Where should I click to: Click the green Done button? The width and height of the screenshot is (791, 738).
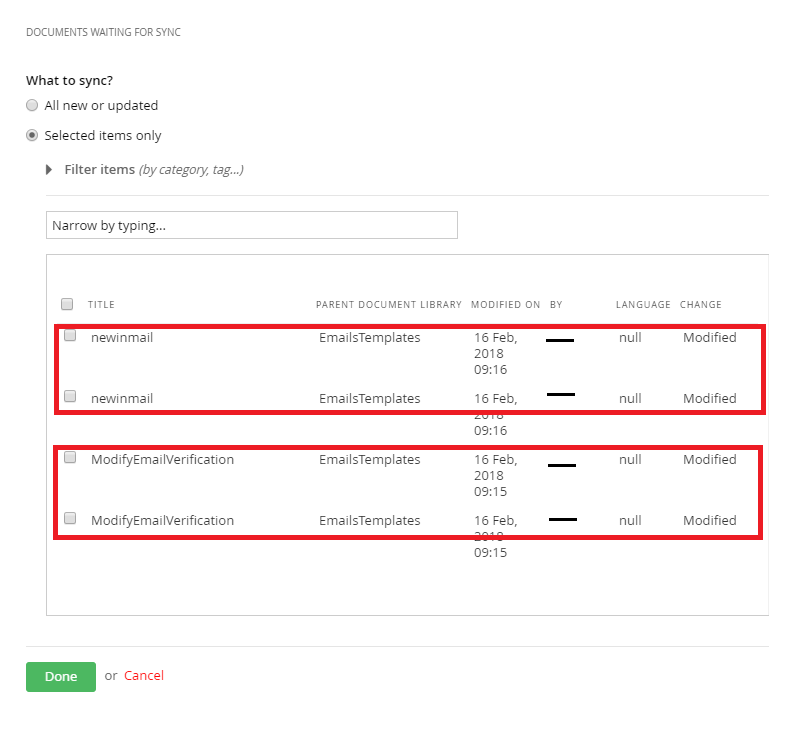61,676
